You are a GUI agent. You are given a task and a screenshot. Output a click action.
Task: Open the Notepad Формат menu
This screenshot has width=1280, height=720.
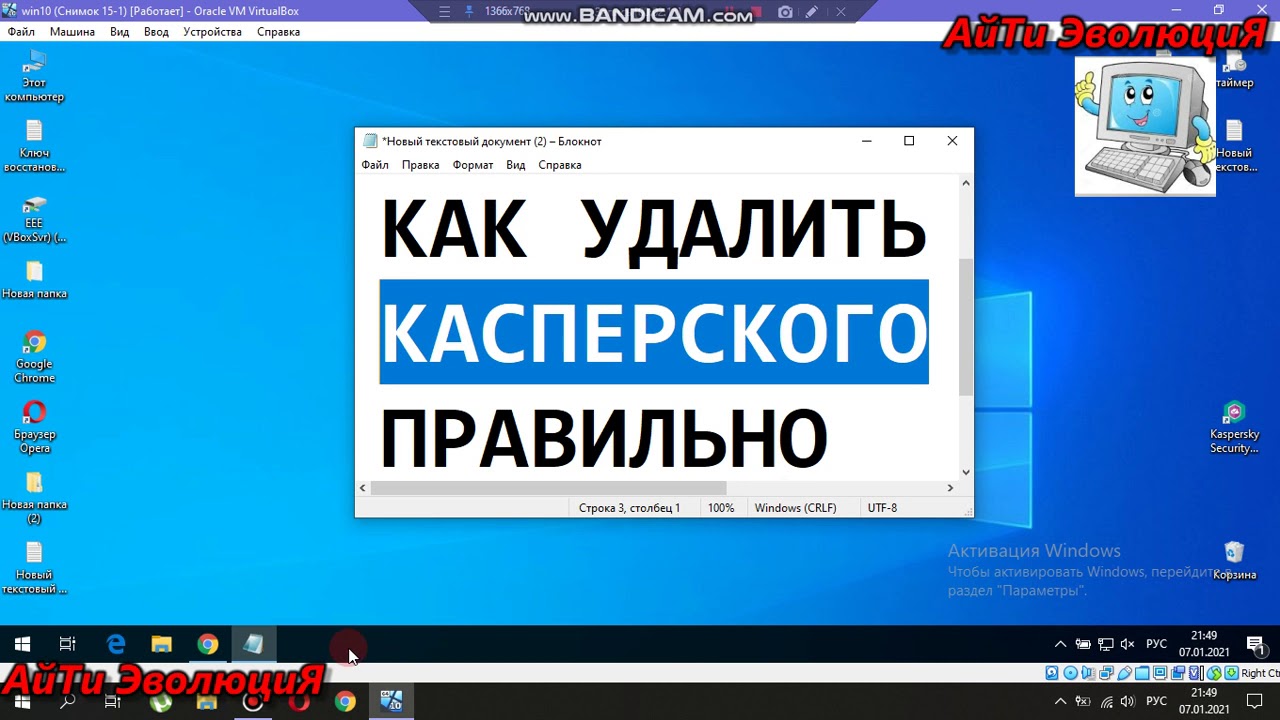click(473, 165)
